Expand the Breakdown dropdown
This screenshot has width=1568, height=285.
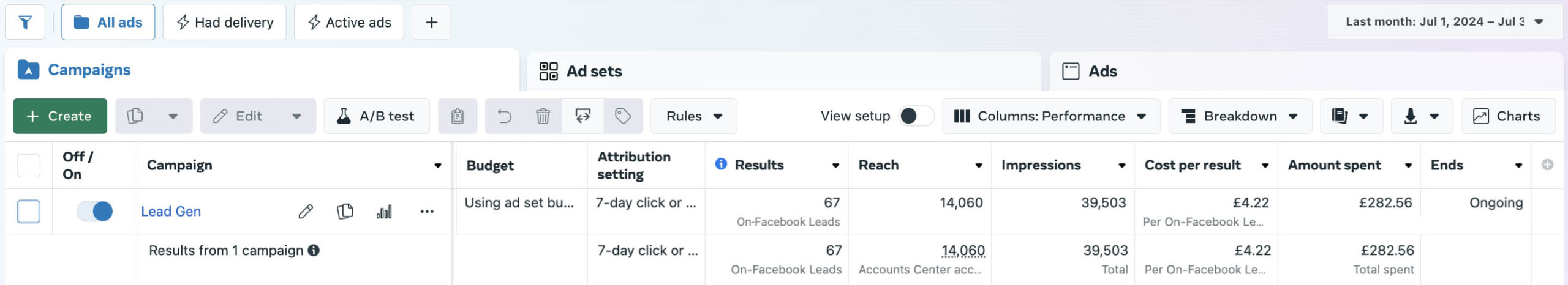click(1240, 116)
